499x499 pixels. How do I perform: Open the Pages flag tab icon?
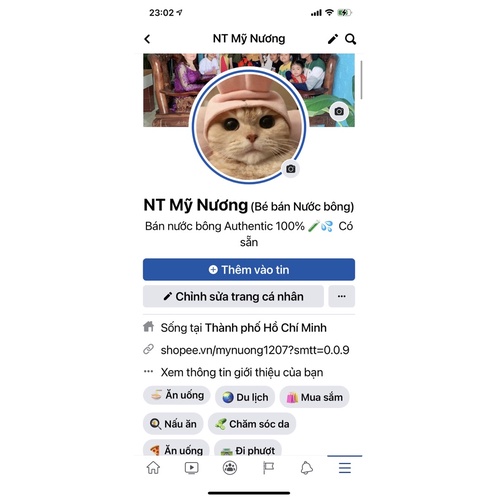pos(268,468)
